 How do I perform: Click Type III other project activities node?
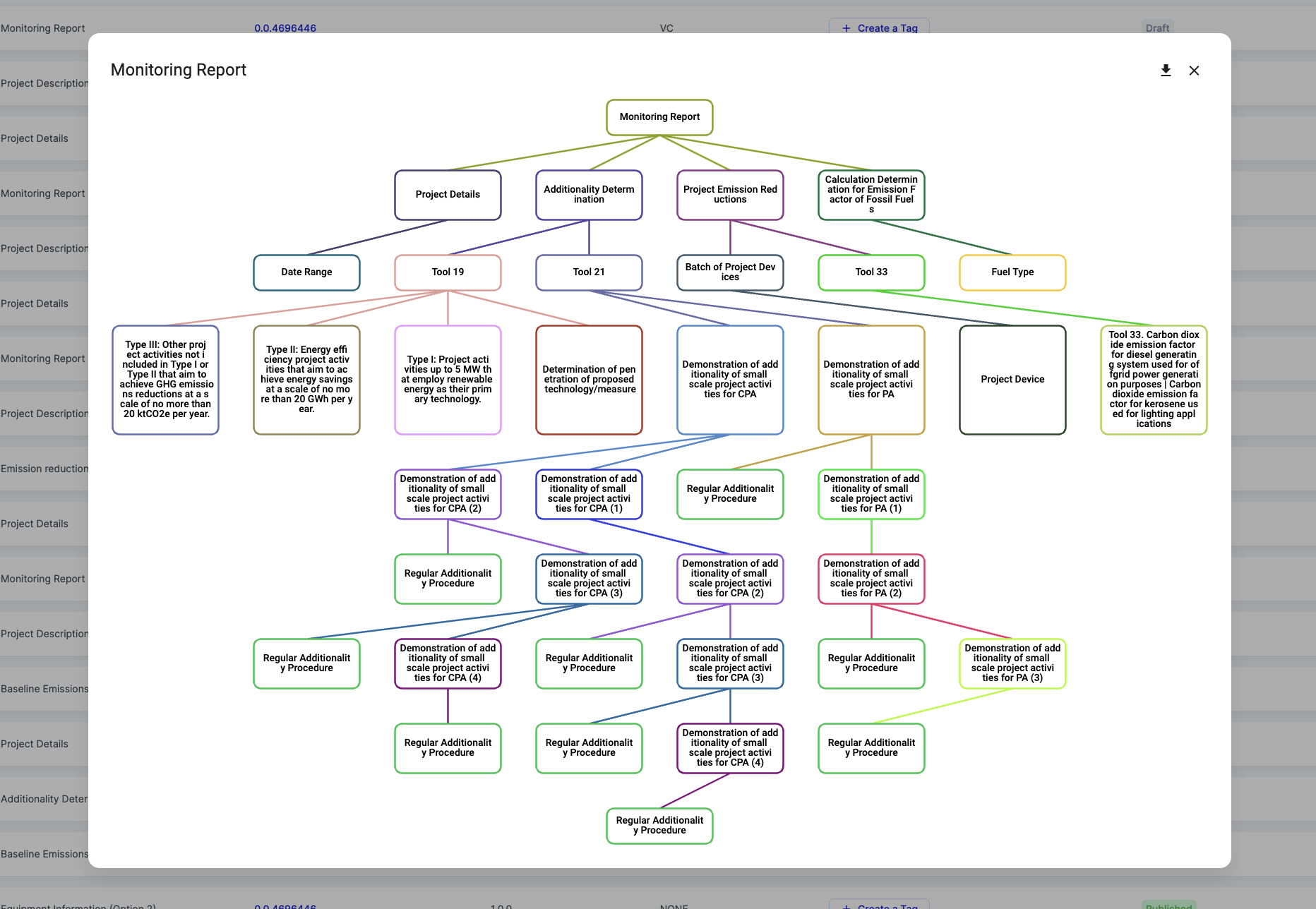(165, 380)
